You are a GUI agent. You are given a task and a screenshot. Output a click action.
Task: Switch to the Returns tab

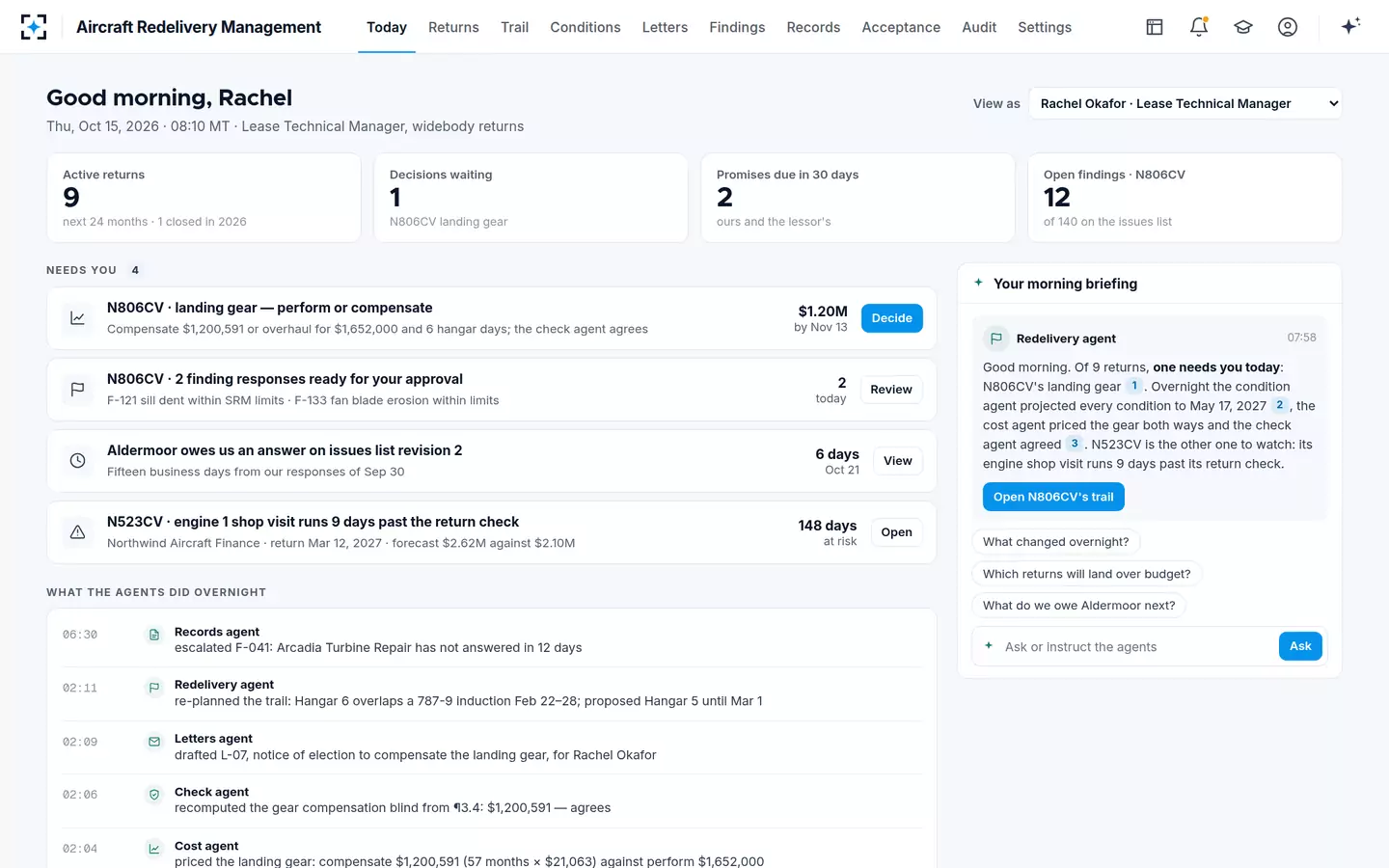click(x=453, y=27)
